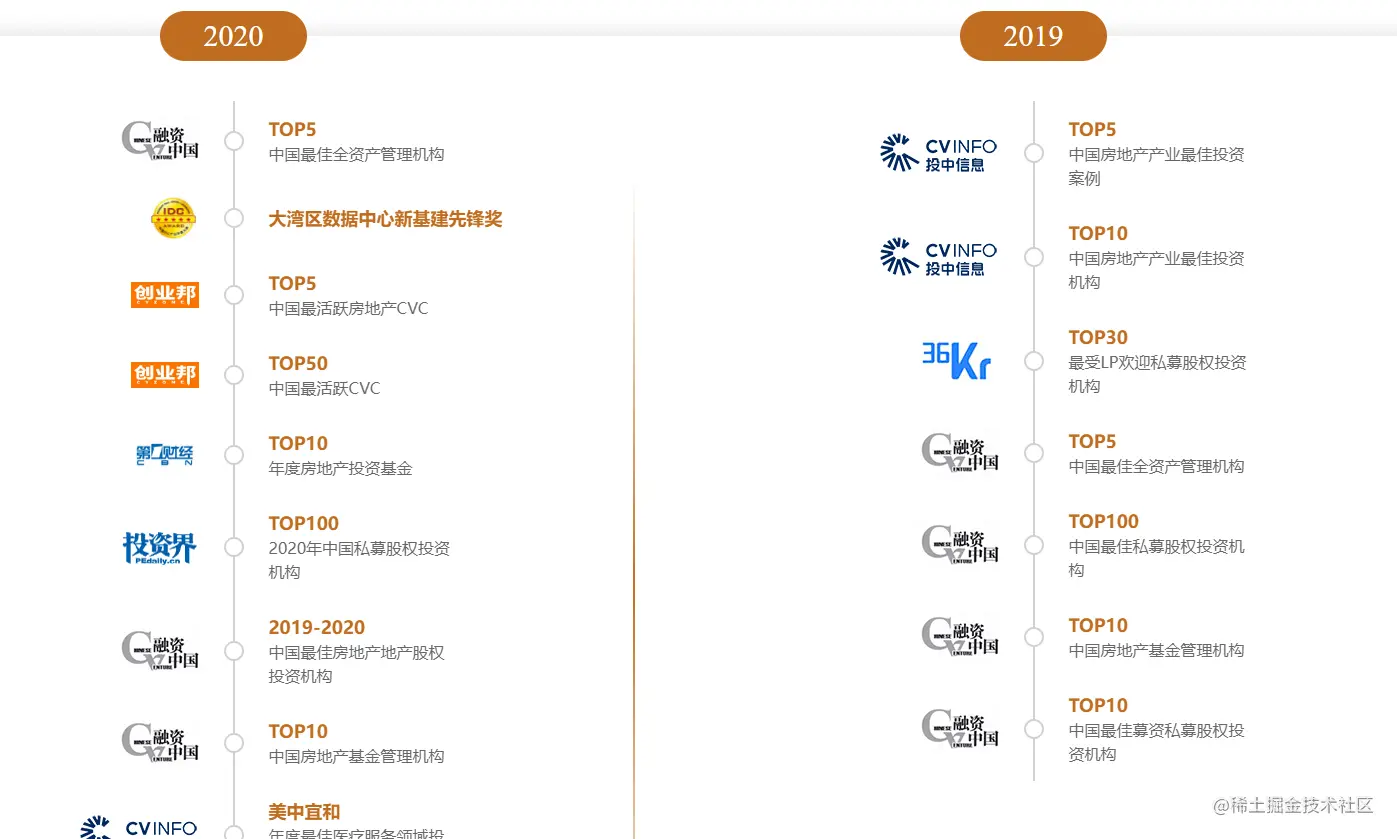
Task: Click the 美中宜和 heading
Action: tap(304, 812)
